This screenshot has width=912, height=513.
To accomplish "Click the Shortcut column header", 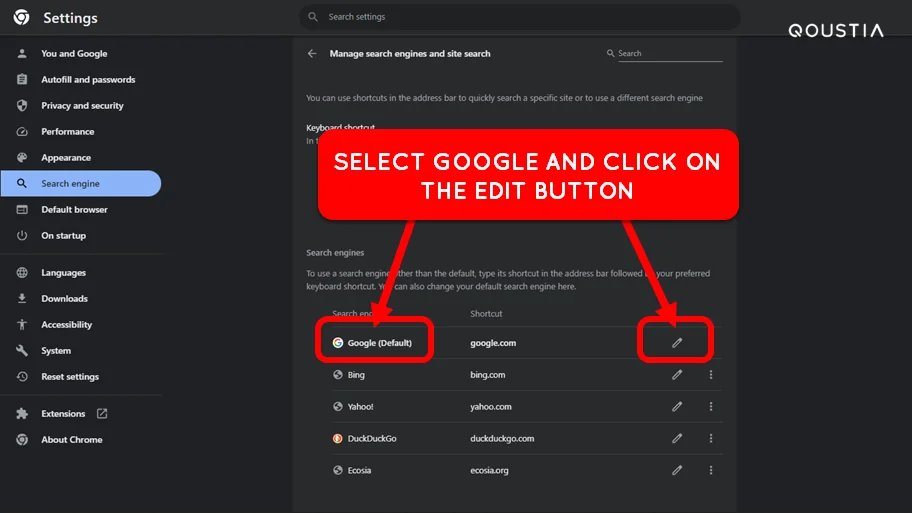I will [x=486, y=314].
